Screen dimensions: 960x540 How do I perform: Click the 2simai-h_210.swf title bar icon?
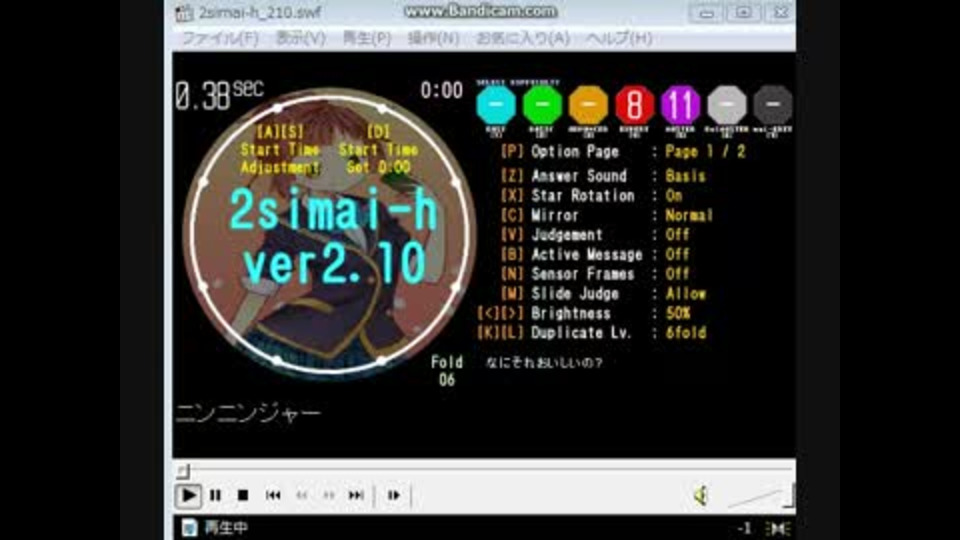pos(184,13)
